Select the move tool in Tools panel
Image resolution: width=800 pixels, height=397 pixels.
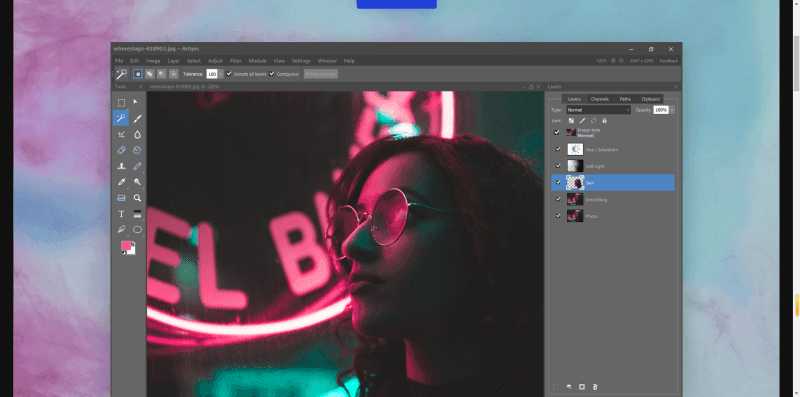pos(137,103)
